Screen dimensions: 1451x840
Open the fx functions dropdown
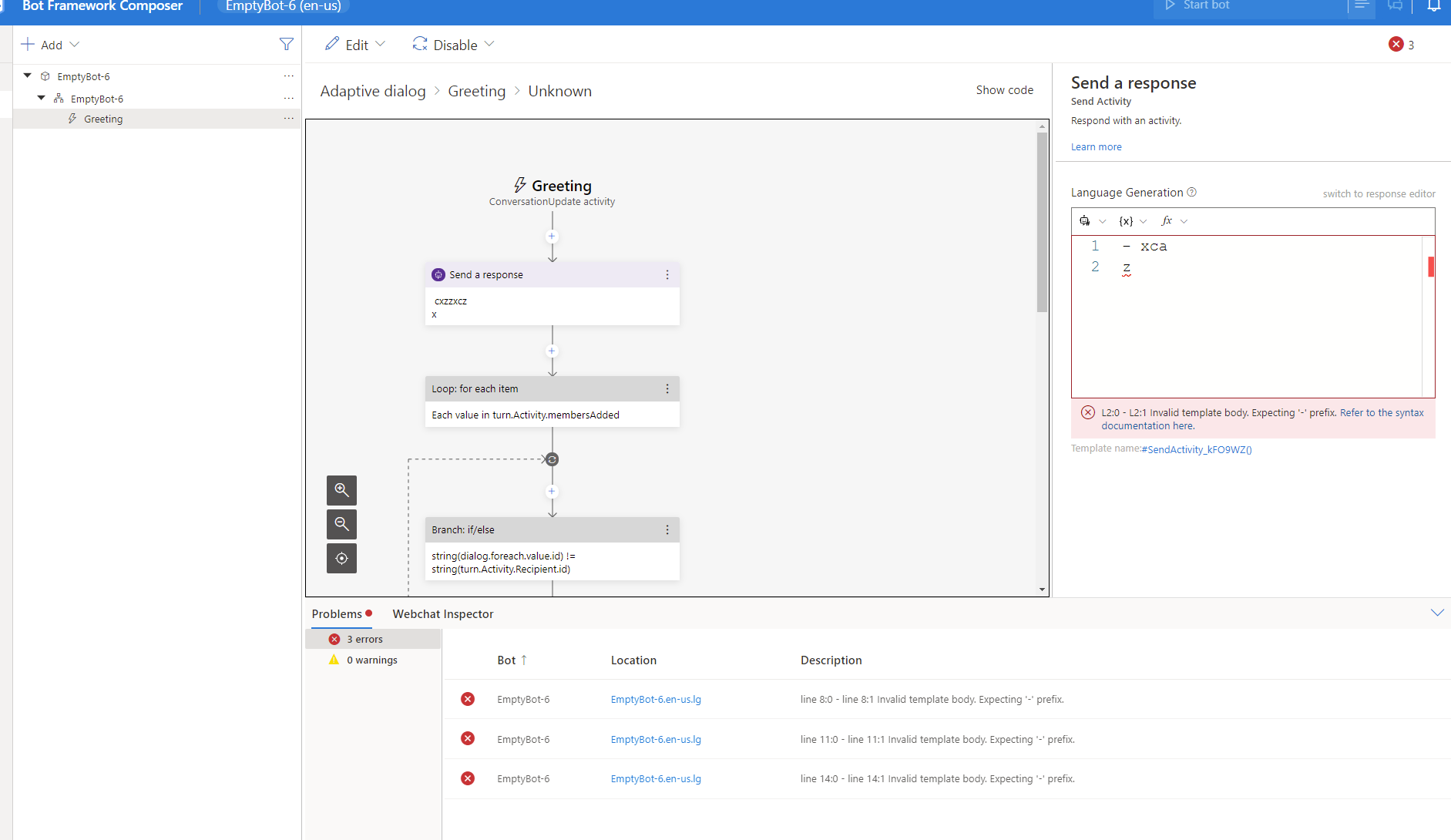(1174, 221)
